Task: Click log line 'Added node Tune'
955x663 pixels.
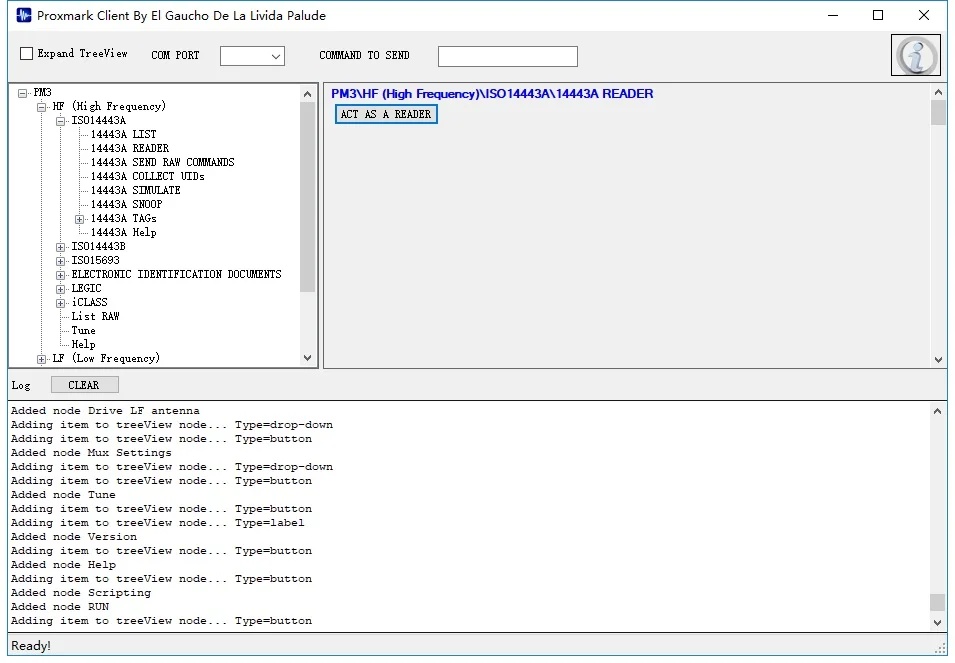Action: tap(63, 495)
